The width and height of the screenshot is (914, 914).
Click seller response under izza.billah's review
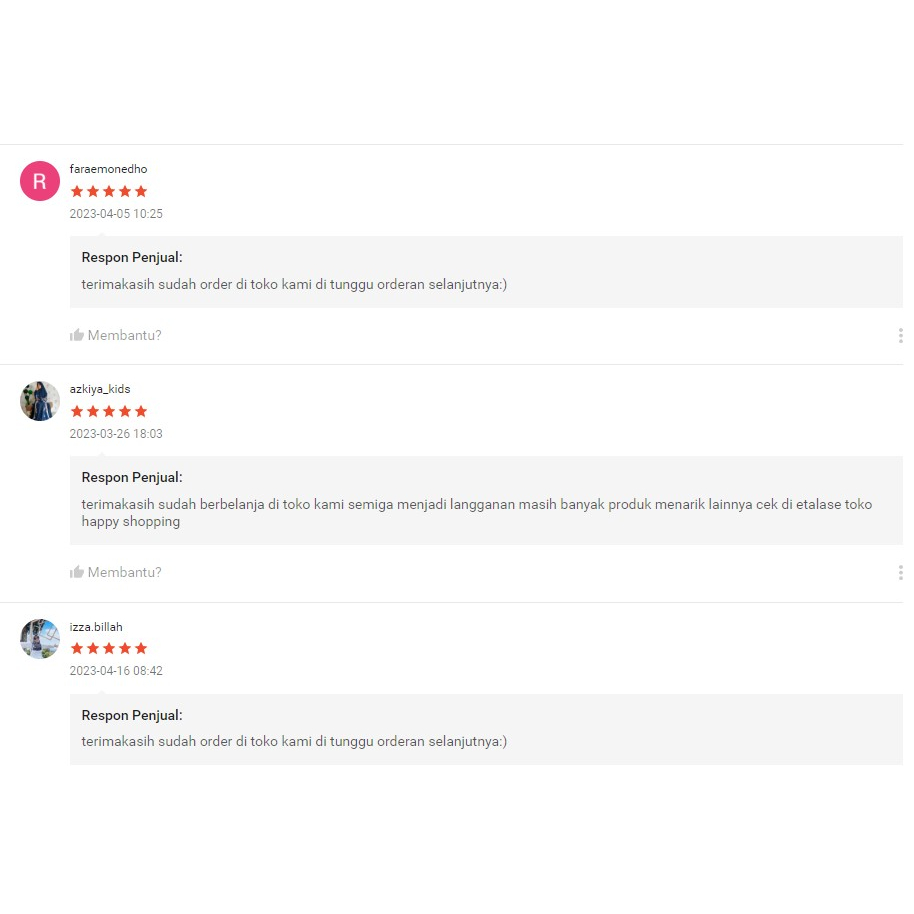point(294,741)
